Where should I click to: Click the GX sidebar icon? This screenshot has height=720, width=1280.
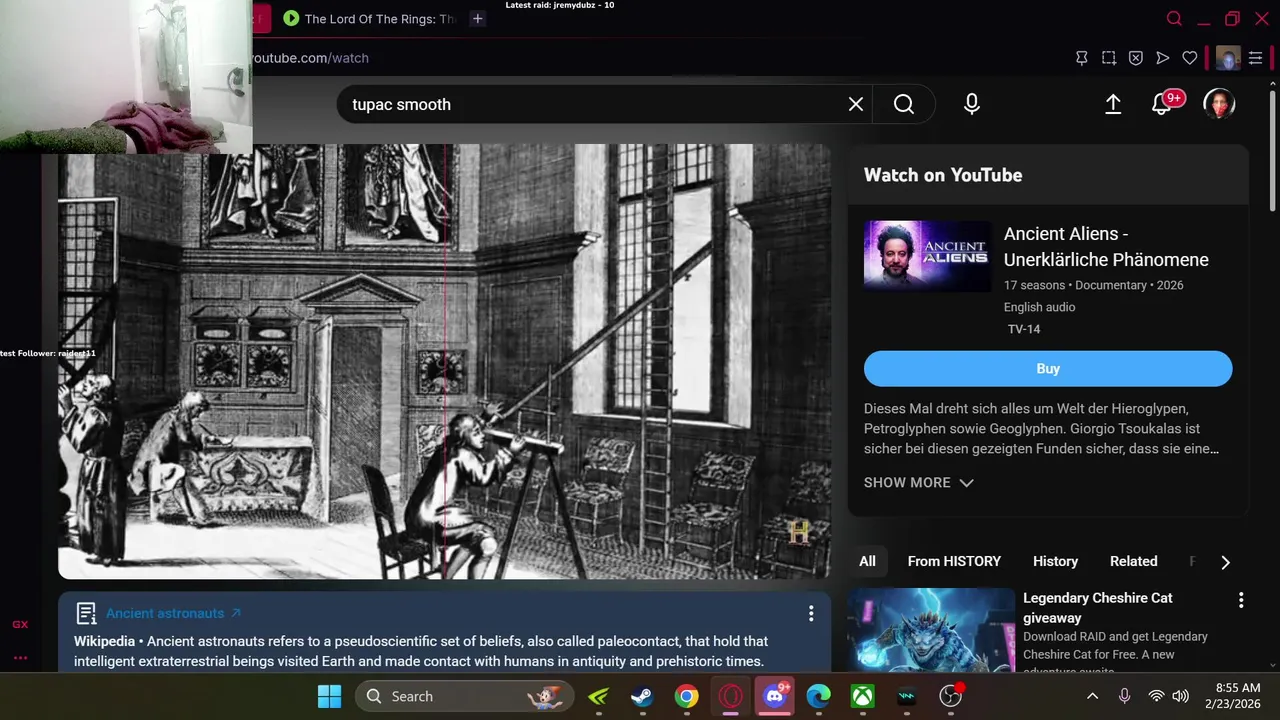20,624
